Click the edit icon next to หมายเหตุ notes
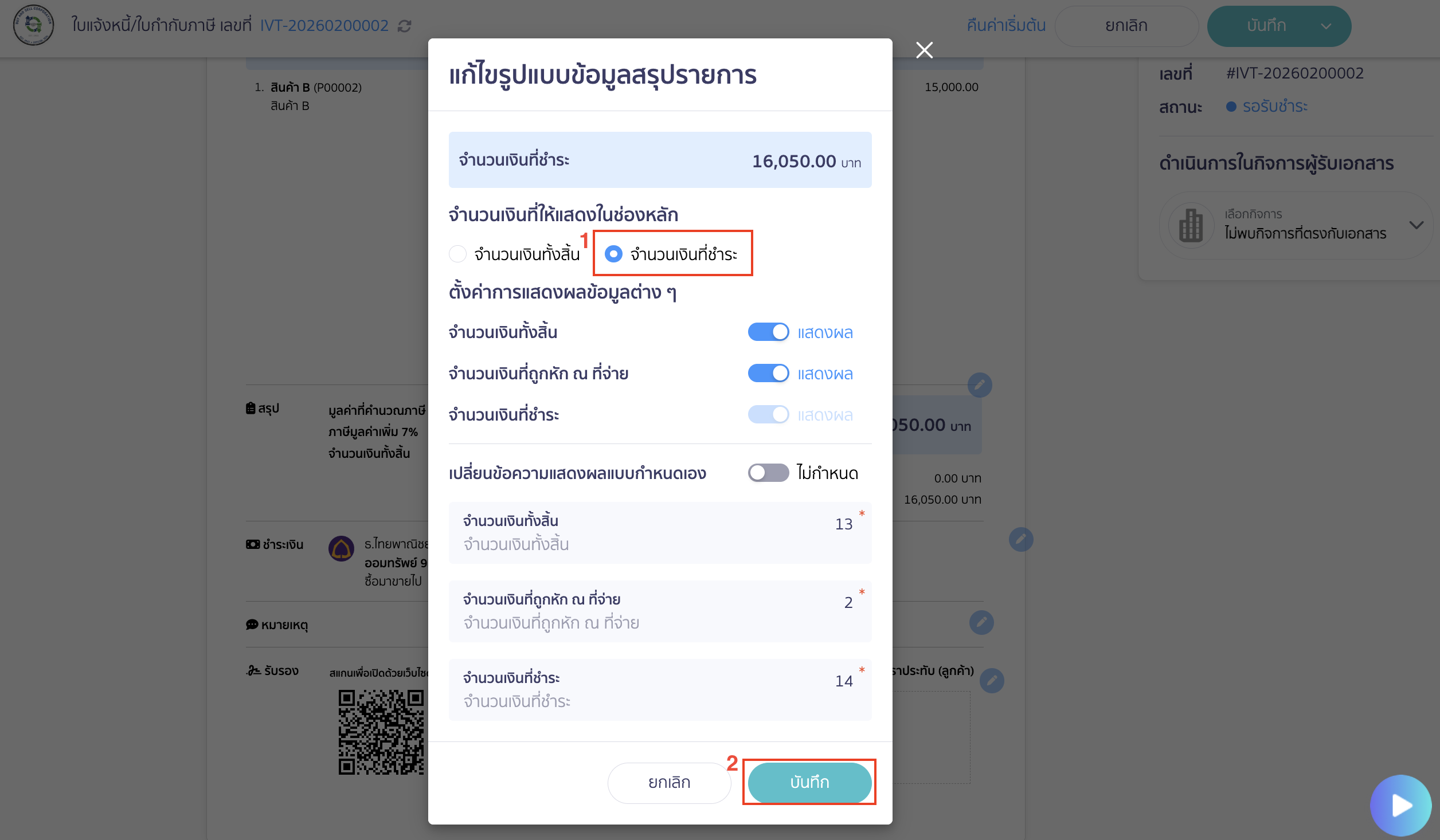1440x840 pixels. (981, 622)
